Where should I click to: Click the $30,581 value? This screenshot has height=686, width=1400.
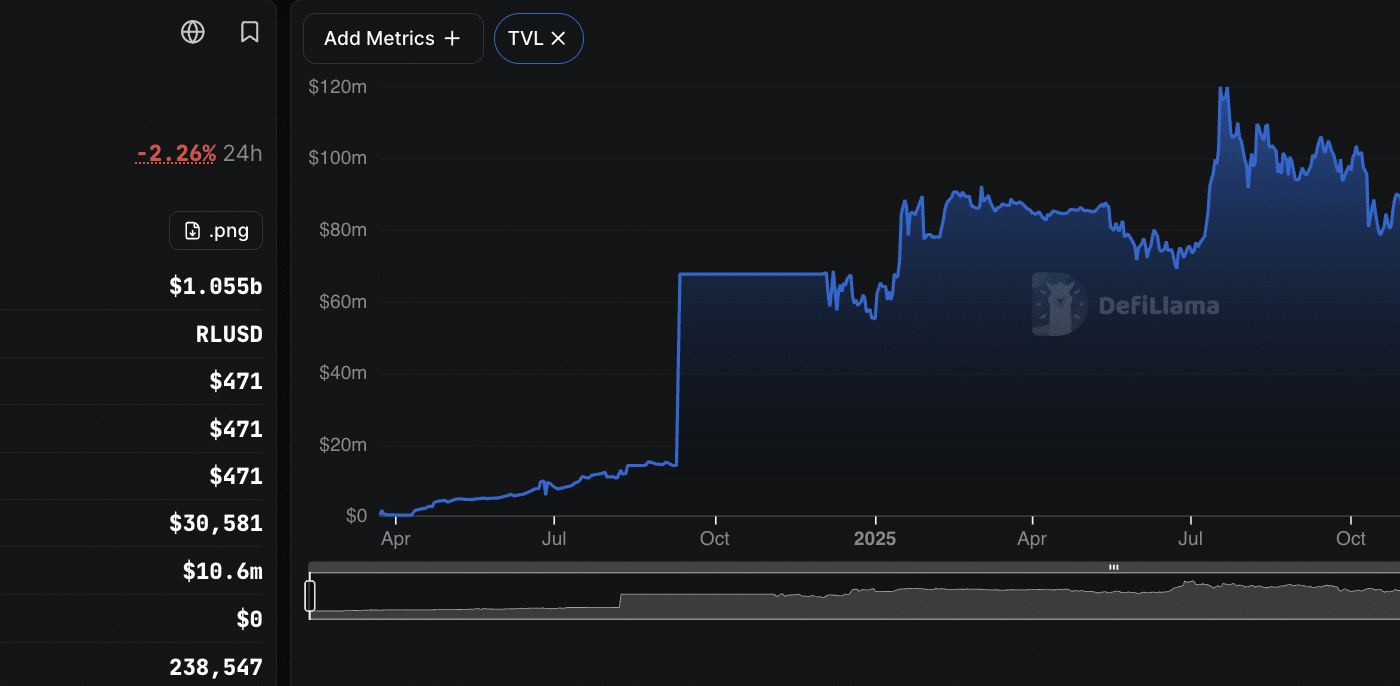point(216,523)
